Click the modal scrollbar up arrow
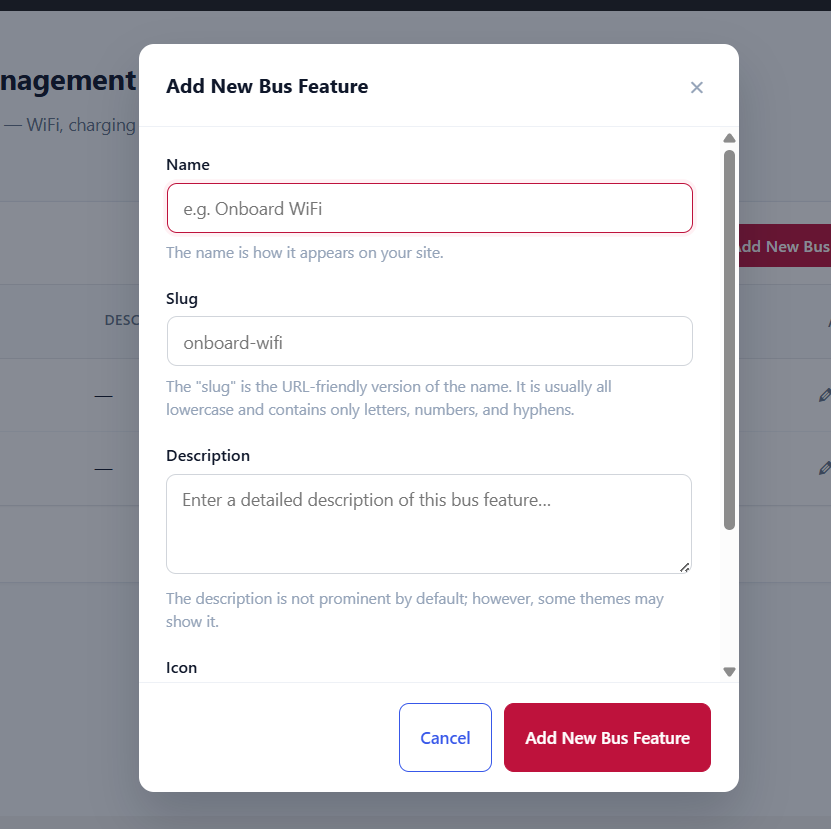This screenshot has width=831, height=829. (729, 138)
